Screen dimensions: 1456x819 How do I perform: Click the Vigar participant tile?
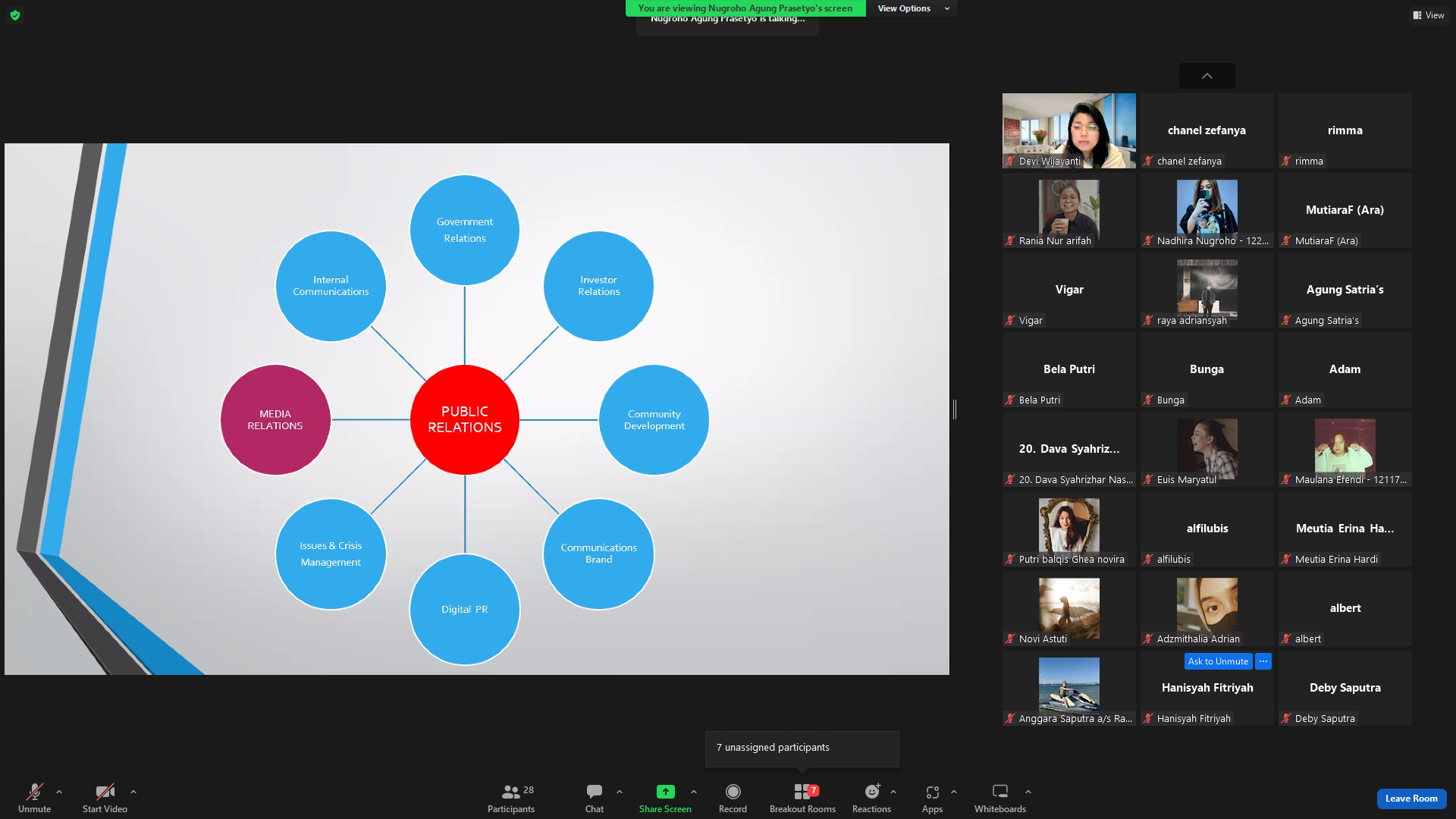(1069, 290)
